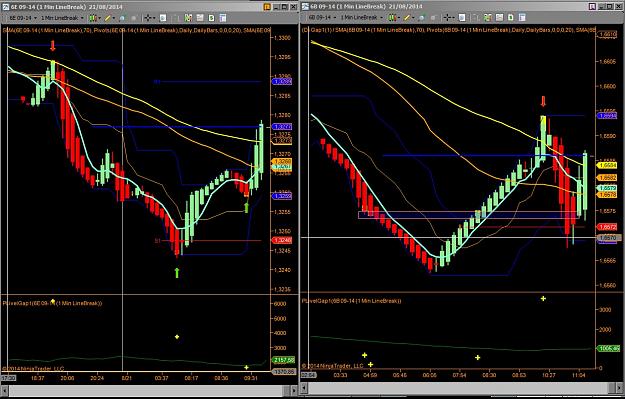Click the S1 pivot label on 6E chart
This screenshot has width=625, height=399.
(158, 241)
